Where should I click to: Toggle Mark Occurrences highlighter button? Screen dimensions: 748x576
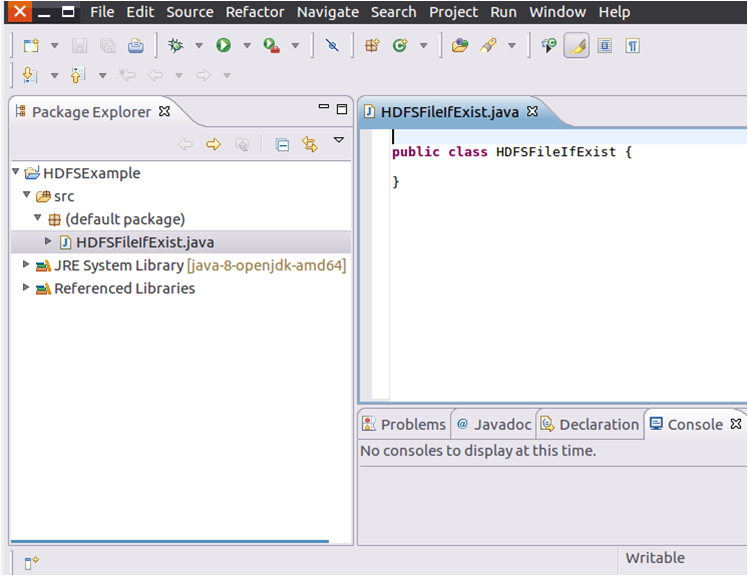point(576,46)
